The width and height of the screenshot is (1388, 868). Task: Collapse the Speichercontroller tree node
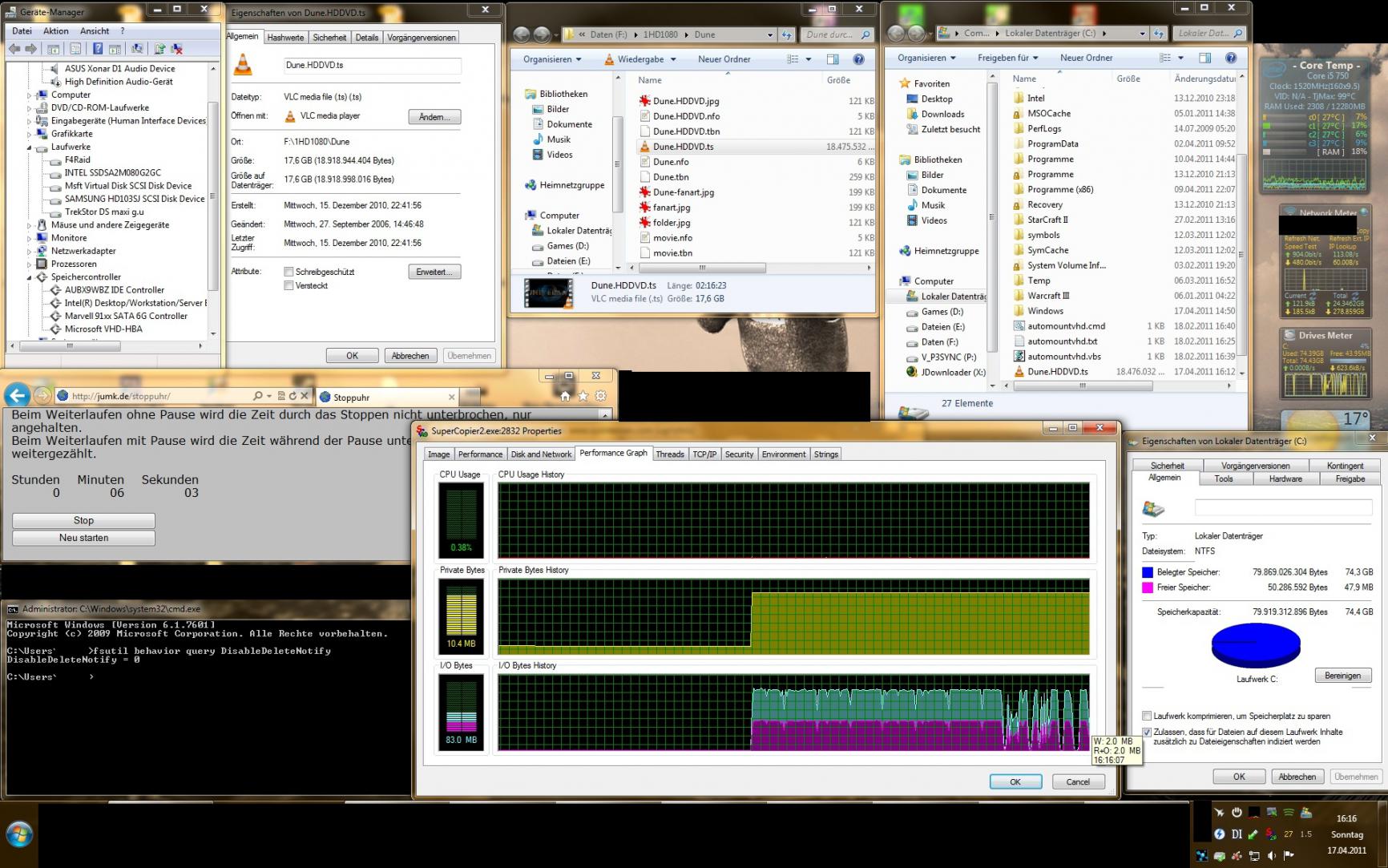click(x=30, y=277)
